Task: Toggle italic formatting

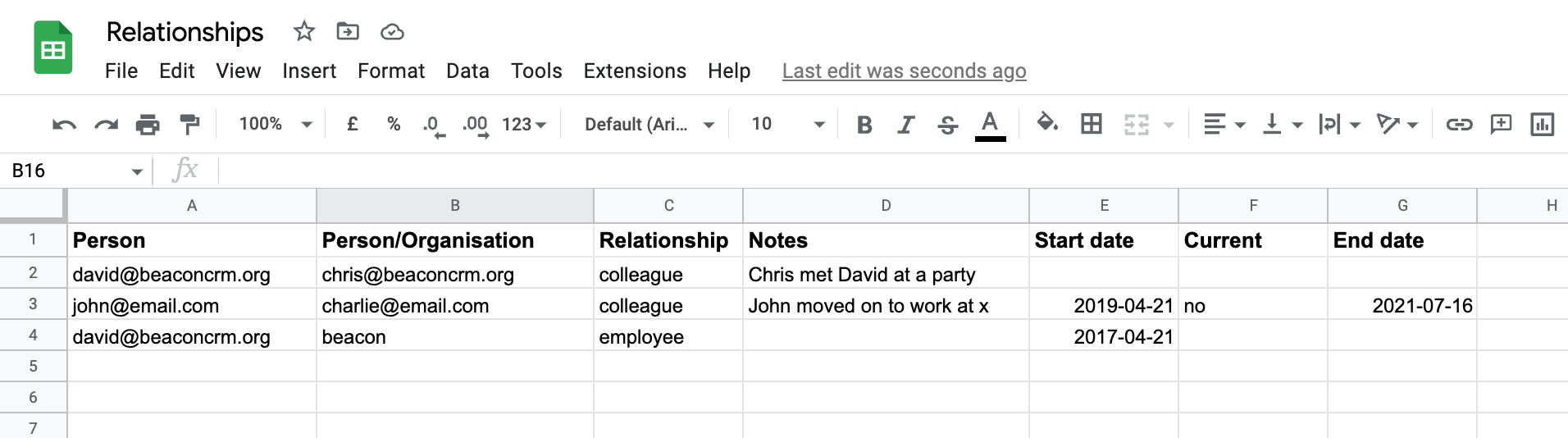Action: [x=905, y=125]
